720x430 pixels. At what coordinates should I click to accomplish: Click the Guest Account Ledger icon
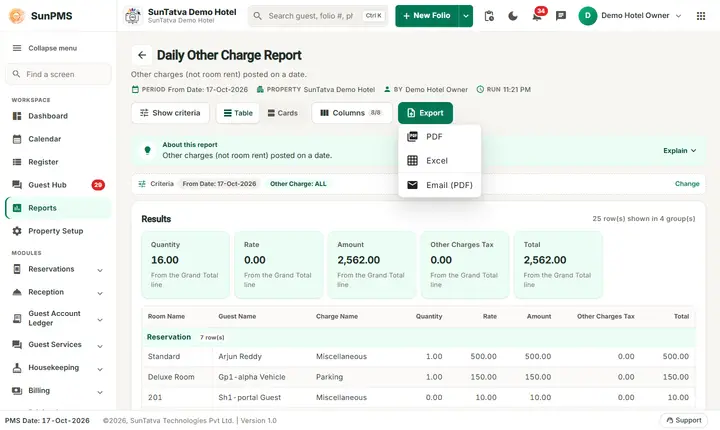click(17, 318)
